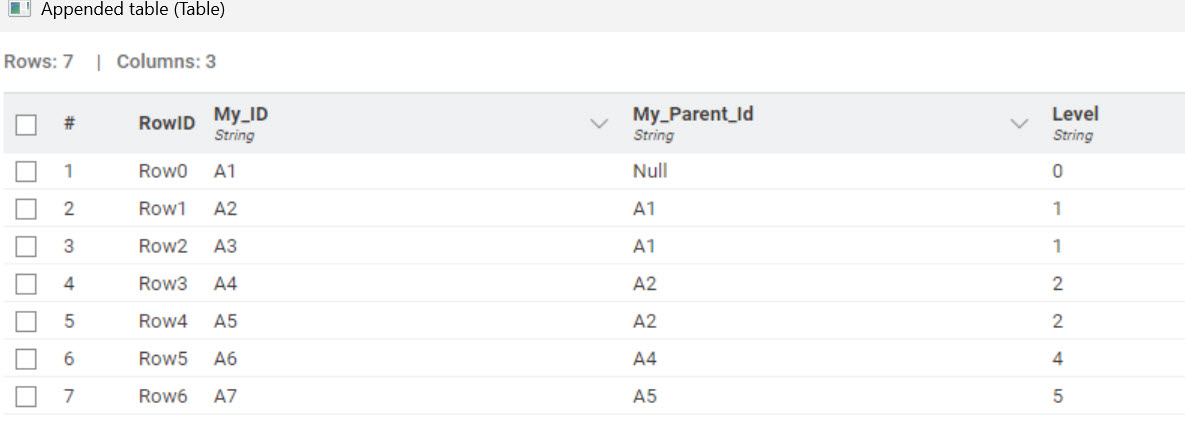Image resolution: width=1185 pixels, height=441 pixels.
Task: Click the Level value 5 for A7
Action: click(x=1057, y=396)
